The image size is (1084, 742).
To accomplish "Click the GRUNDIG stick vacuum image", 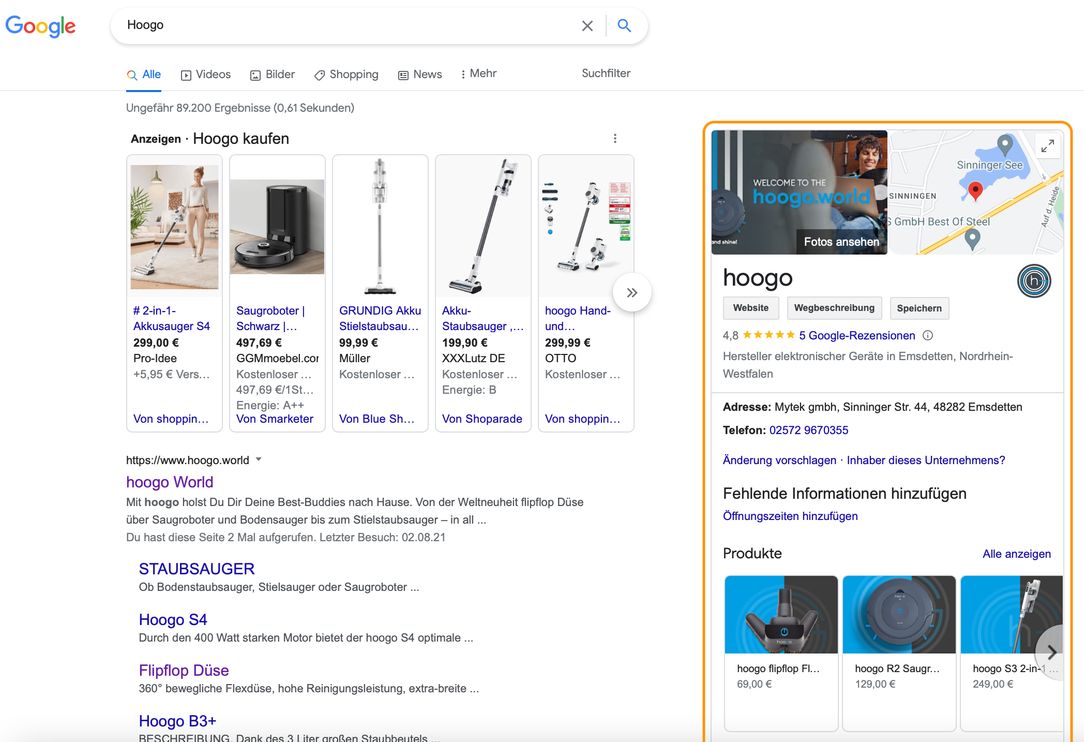I will pyautogui.click(x=380, y=227).
